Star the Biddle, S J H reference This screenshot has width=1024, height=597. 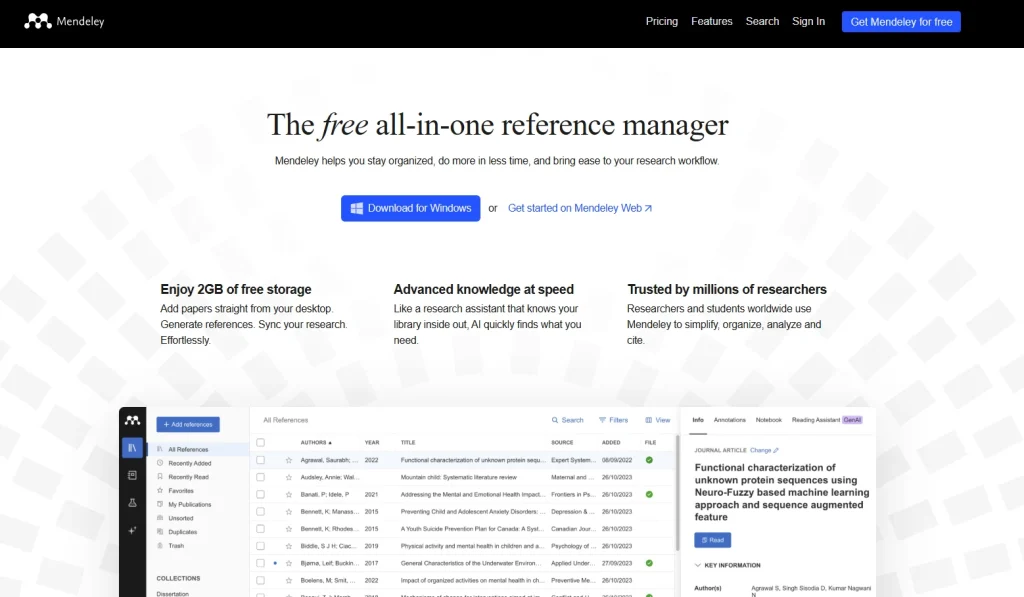click(x=289, y=546)
